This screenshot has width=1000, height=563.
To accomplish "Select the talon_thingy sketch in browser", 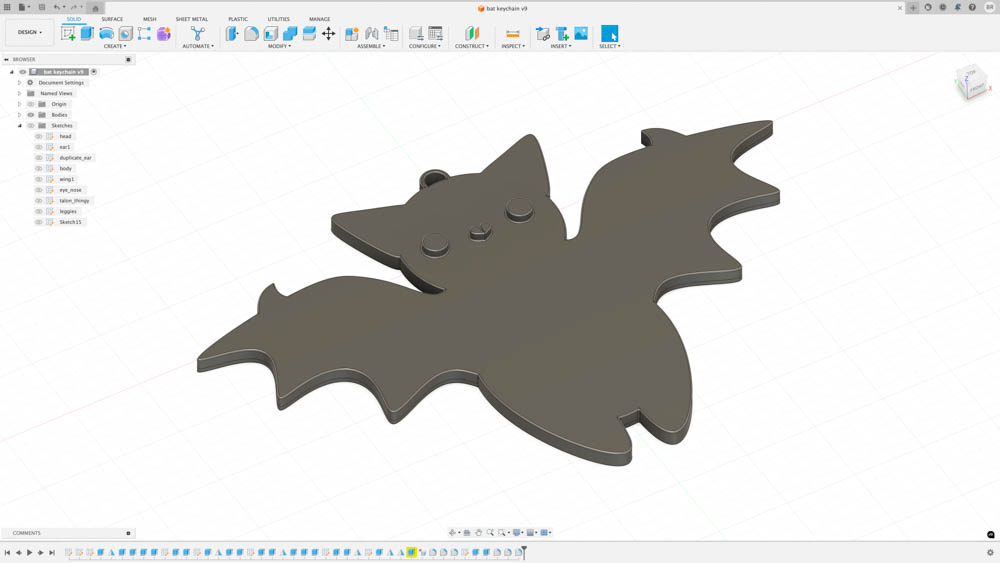I will [x=74, y=201].
